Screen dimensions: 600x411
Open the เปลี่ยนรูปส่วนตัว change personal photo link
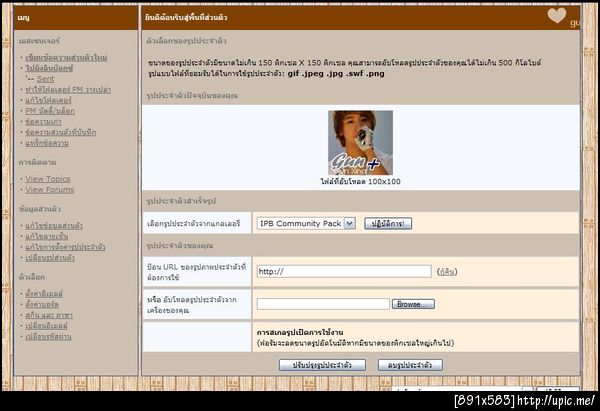tap(50, 258)
